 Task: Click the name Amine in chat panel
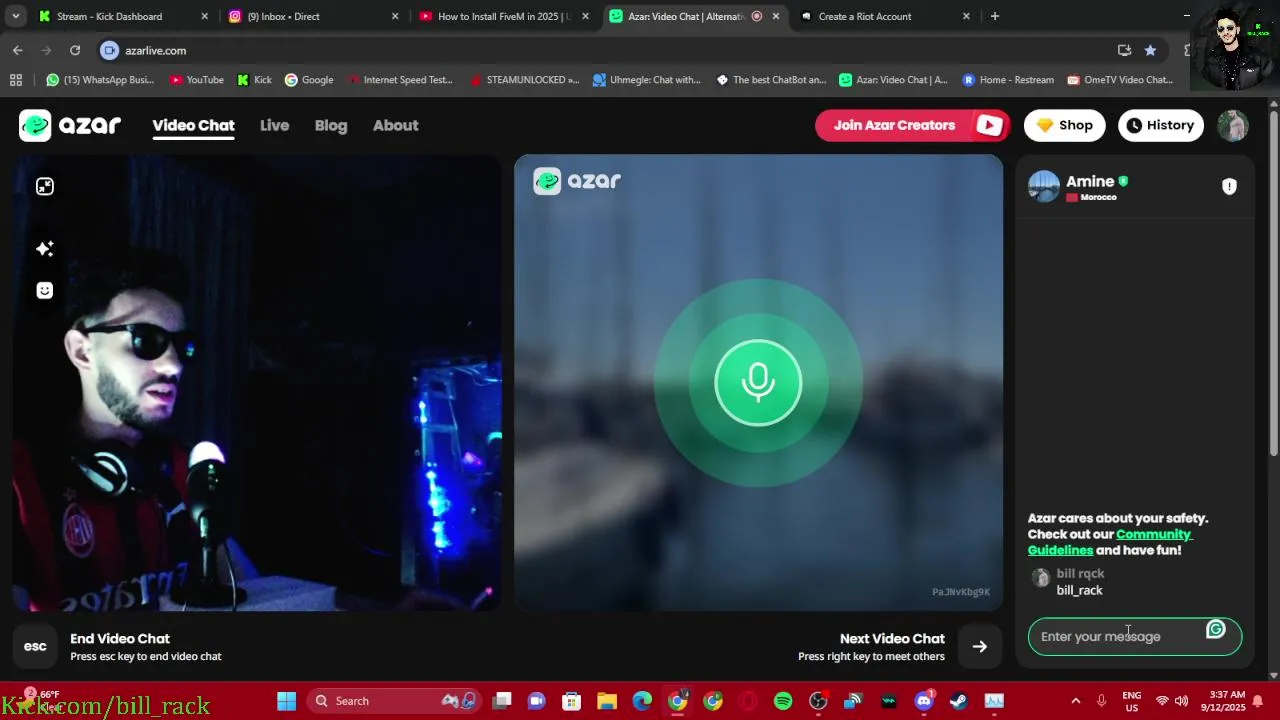tap(1090, 181)
